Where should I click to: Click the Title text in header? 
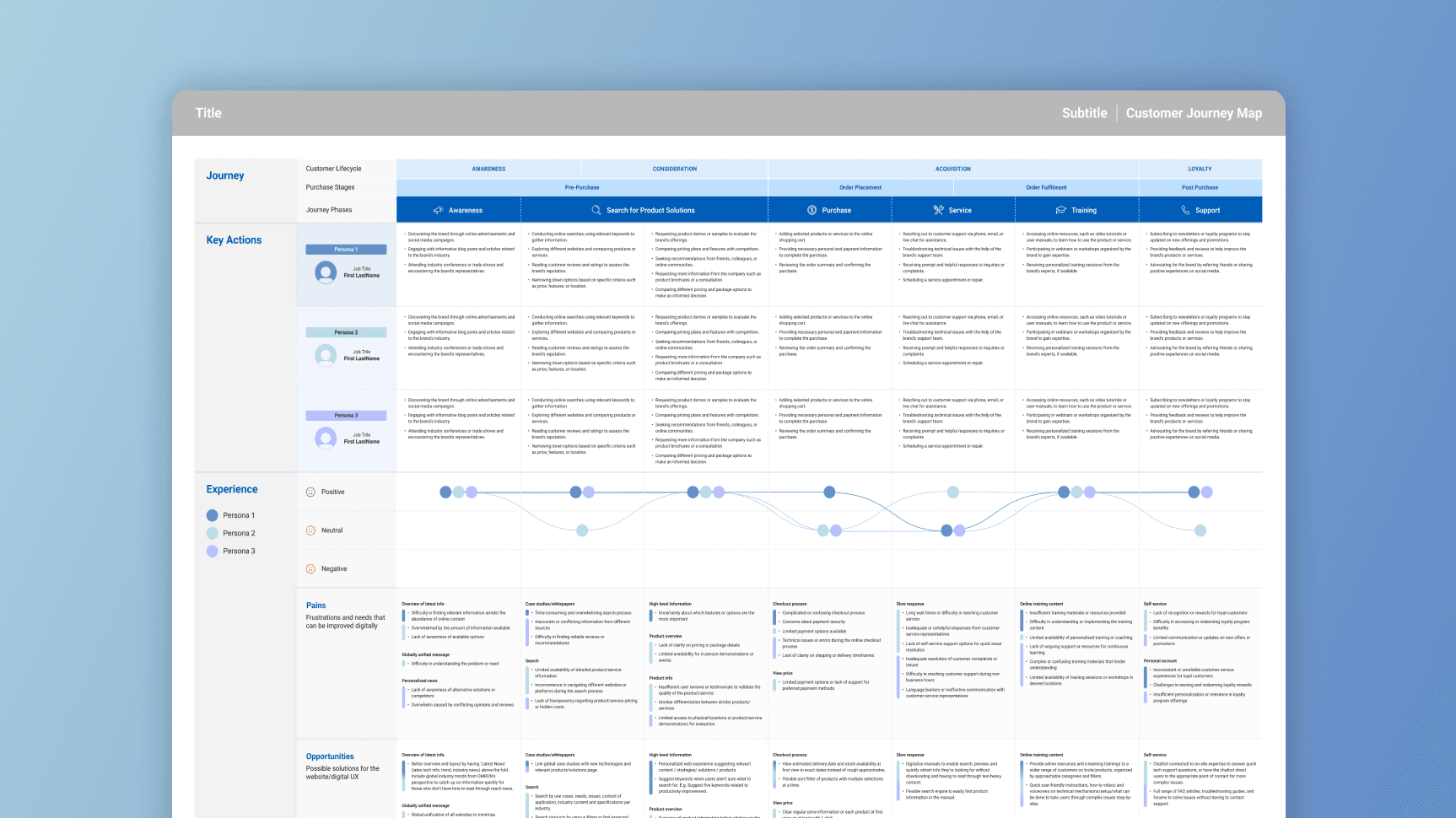tap(208, 113)
